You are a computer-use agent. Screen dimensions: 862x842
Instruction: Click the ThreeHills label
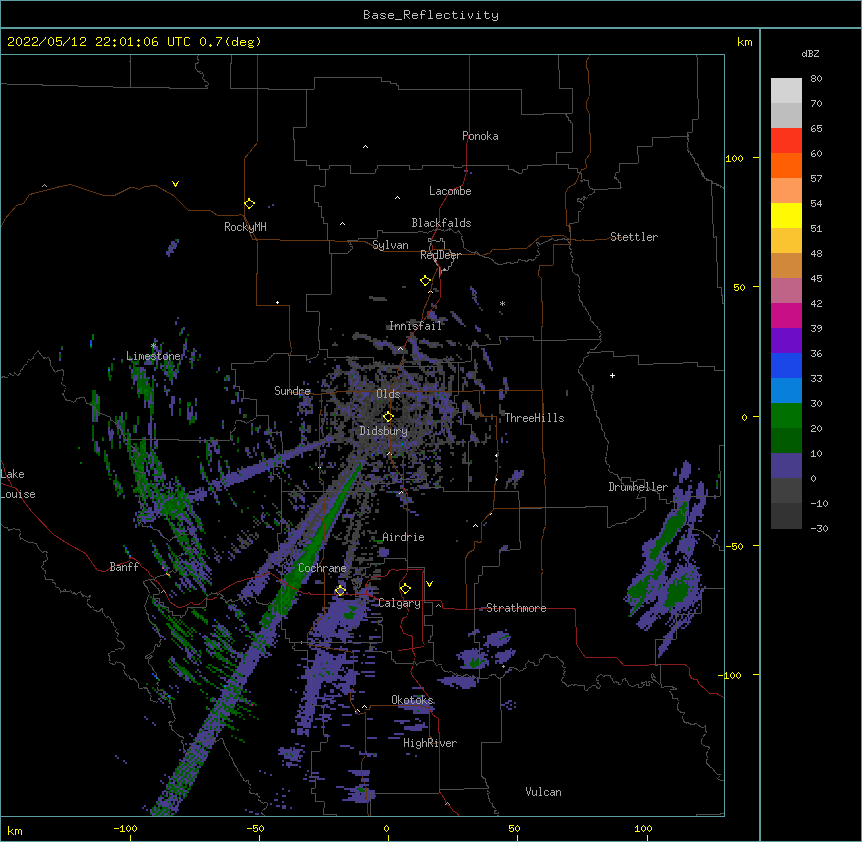tap(534, 418)
